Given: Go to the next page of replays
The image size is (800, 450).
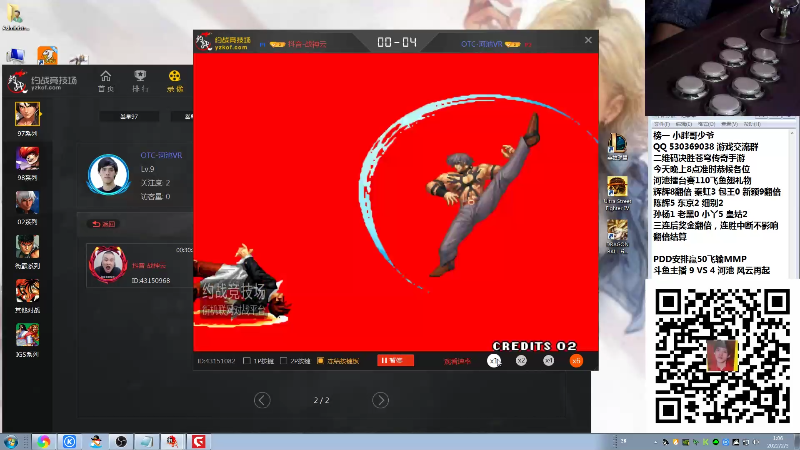Looking at the screenshot, I should click(x=380, y=400).
